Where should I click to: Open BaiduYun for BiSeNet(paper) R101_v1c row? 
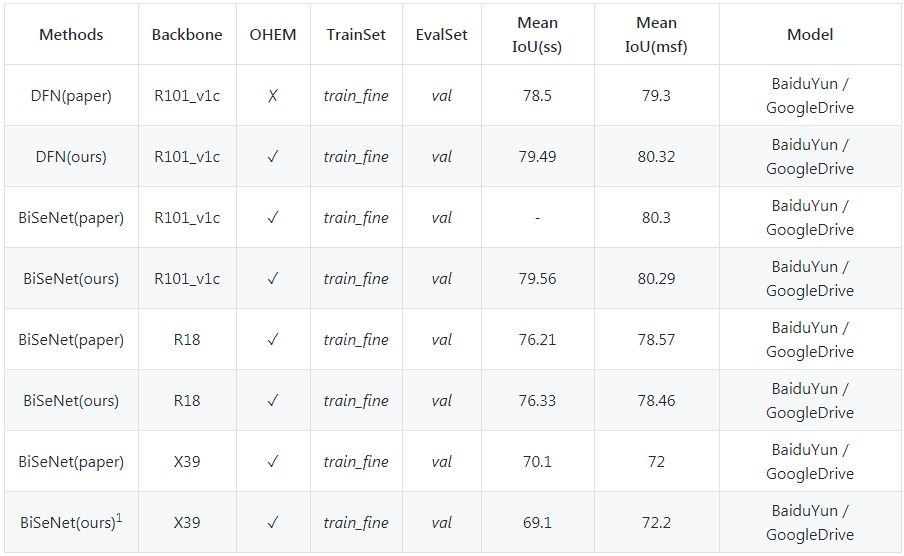804,206
